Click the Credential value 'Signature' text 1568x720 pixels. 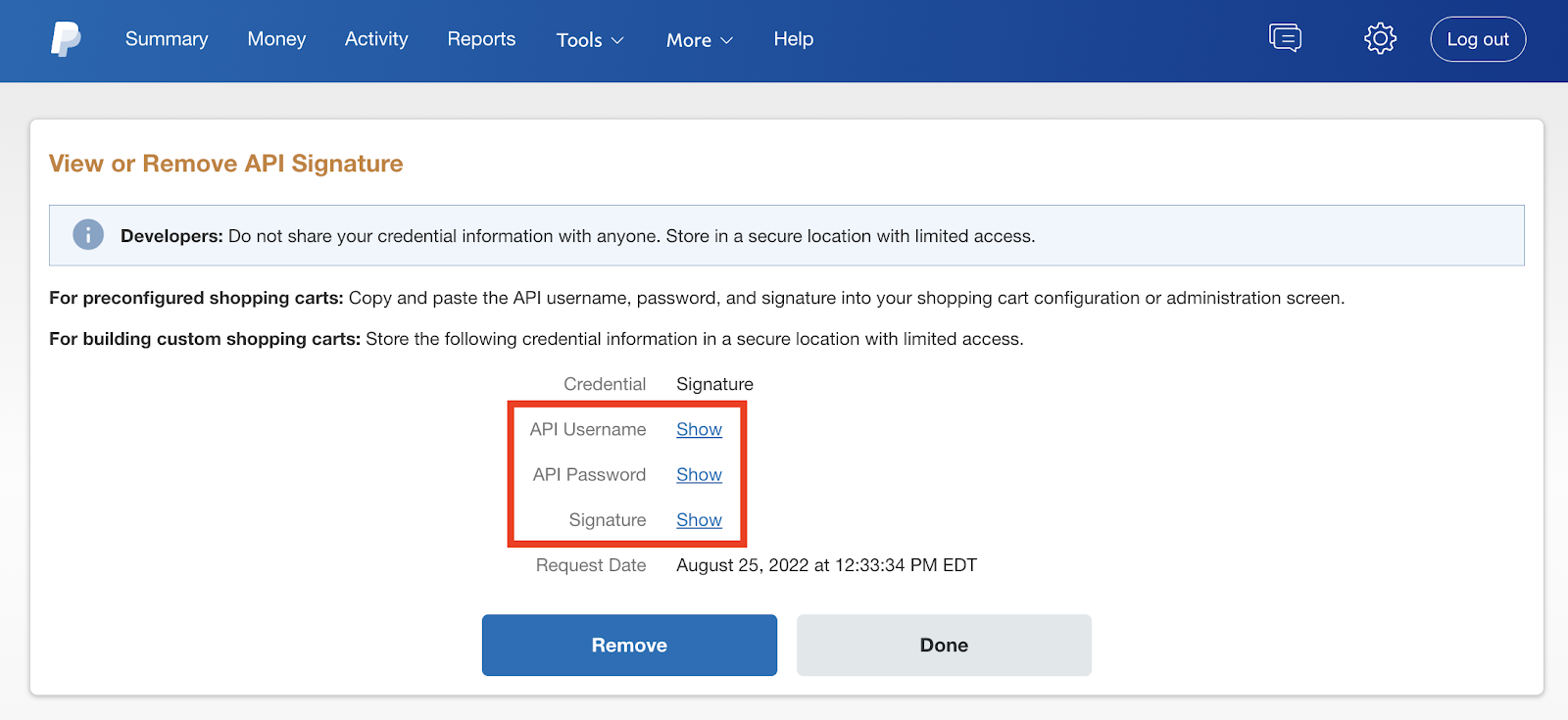(714, 384)
